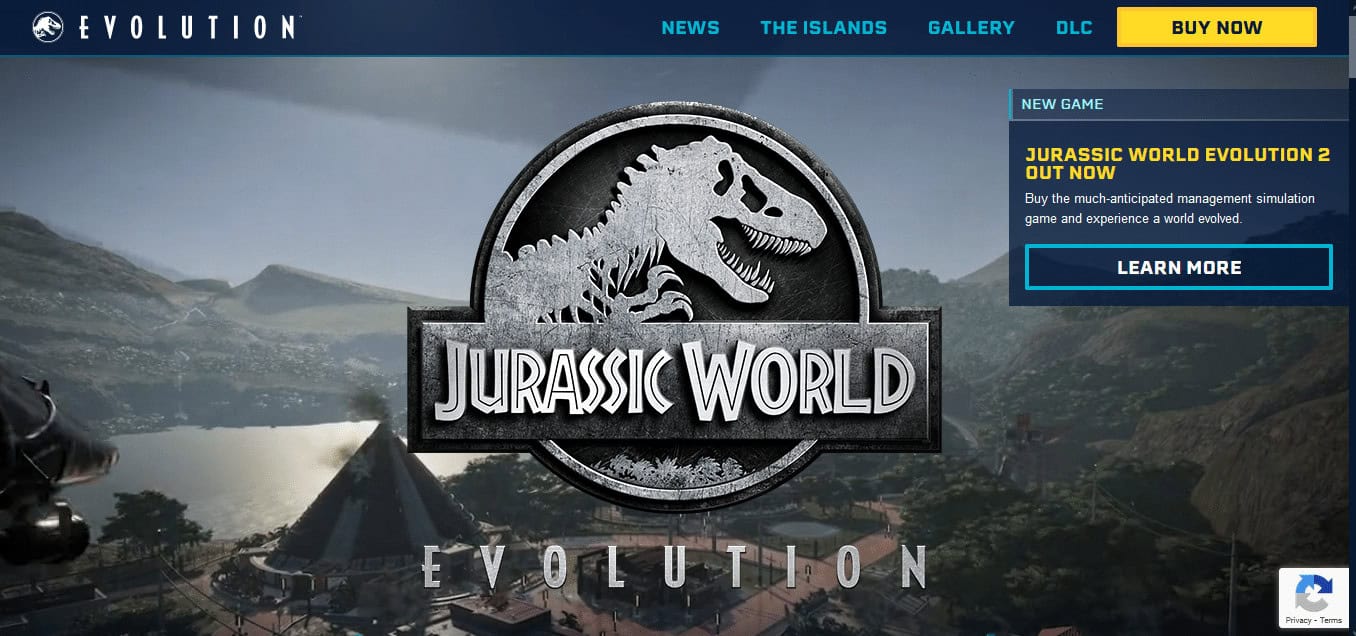This screenshot has height=636, width=1356.
Task: Open the News menu item
Action: click(690, 28)
